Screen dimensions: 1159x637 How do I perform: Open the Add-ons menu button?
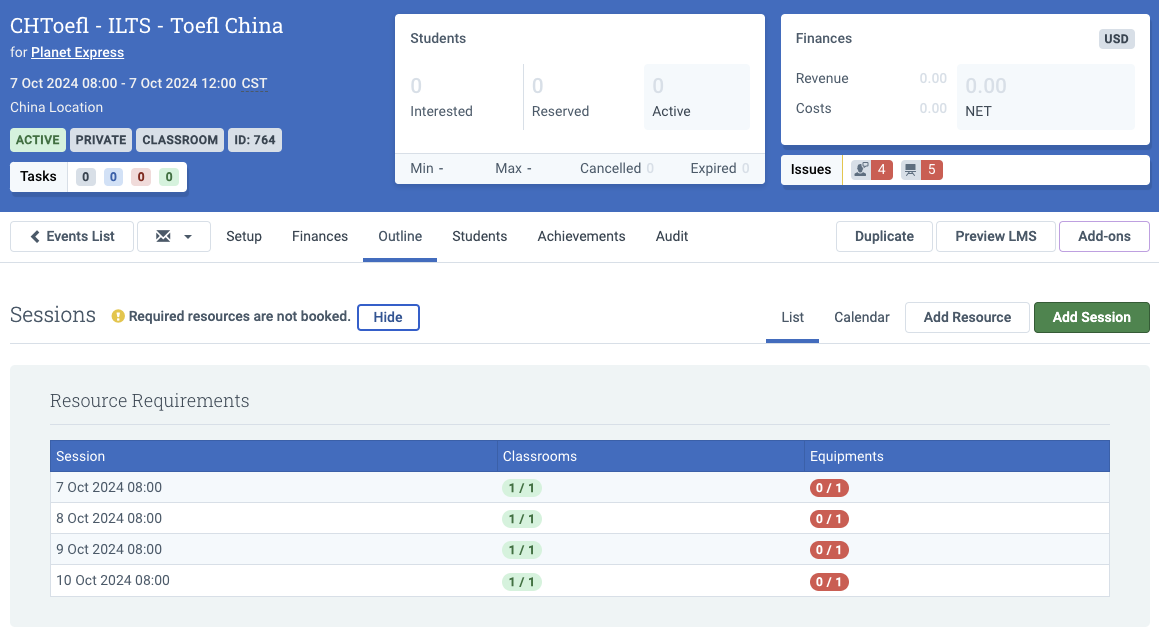(1104, 236)
